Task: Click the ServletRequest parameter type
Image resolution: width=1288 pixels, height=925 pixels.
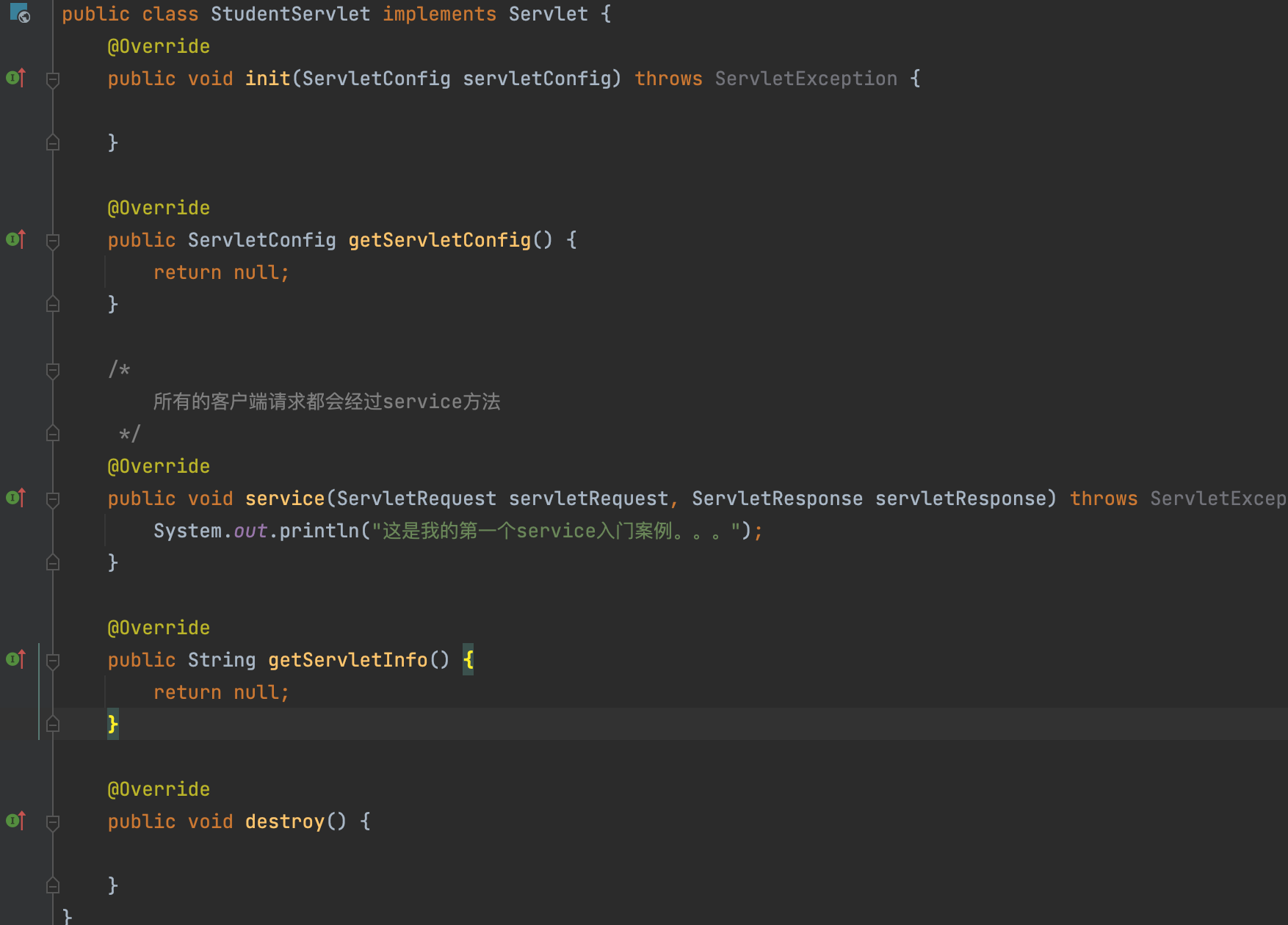Action: click(x=417, y=498)
